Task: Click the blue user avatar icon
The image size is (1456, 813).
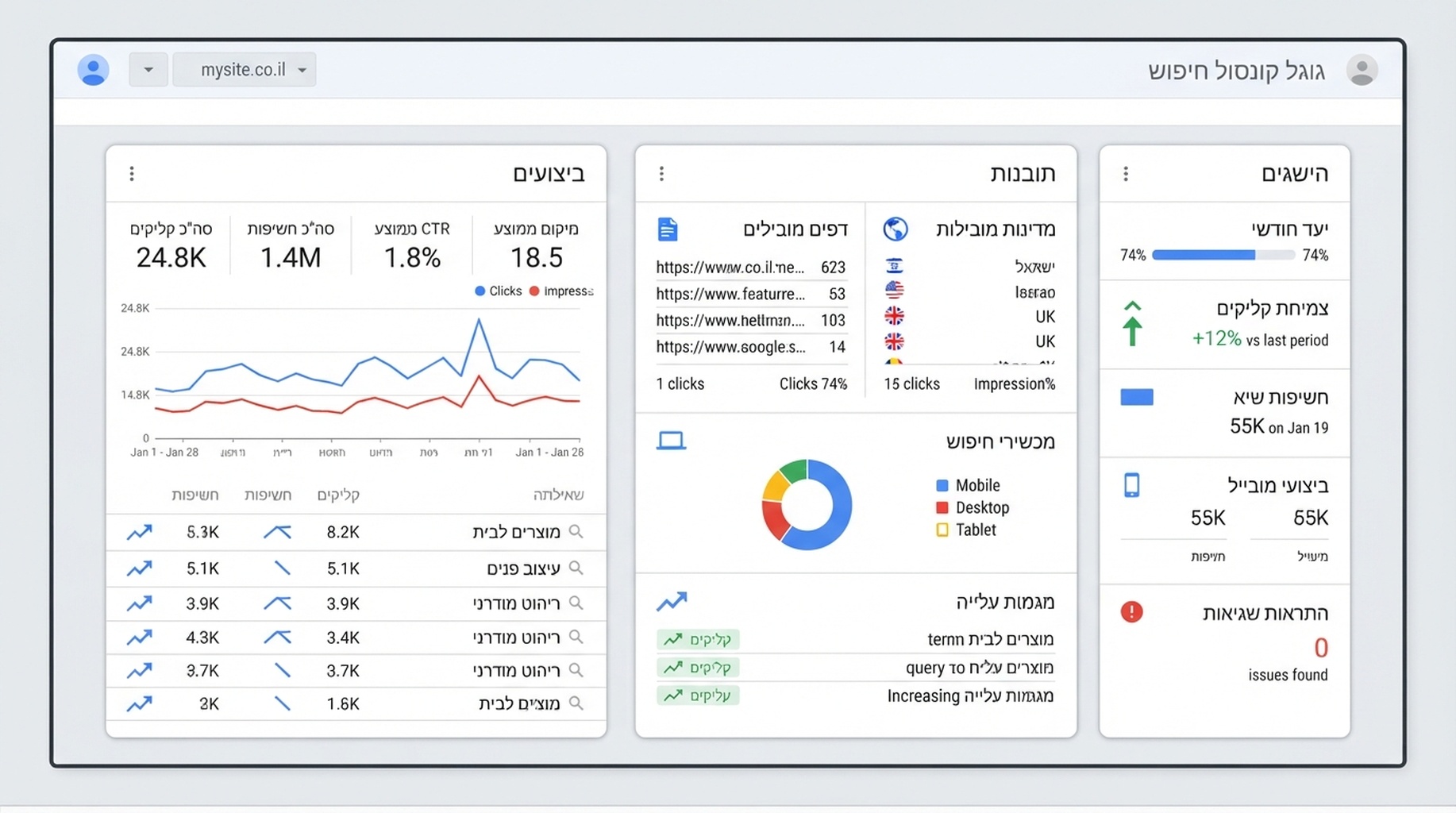Action: tap(93, 70)
